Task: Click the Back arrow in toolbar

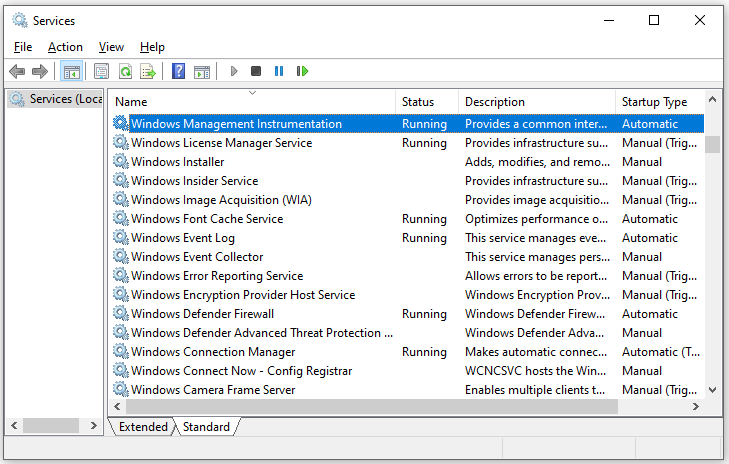Action: 17,71
